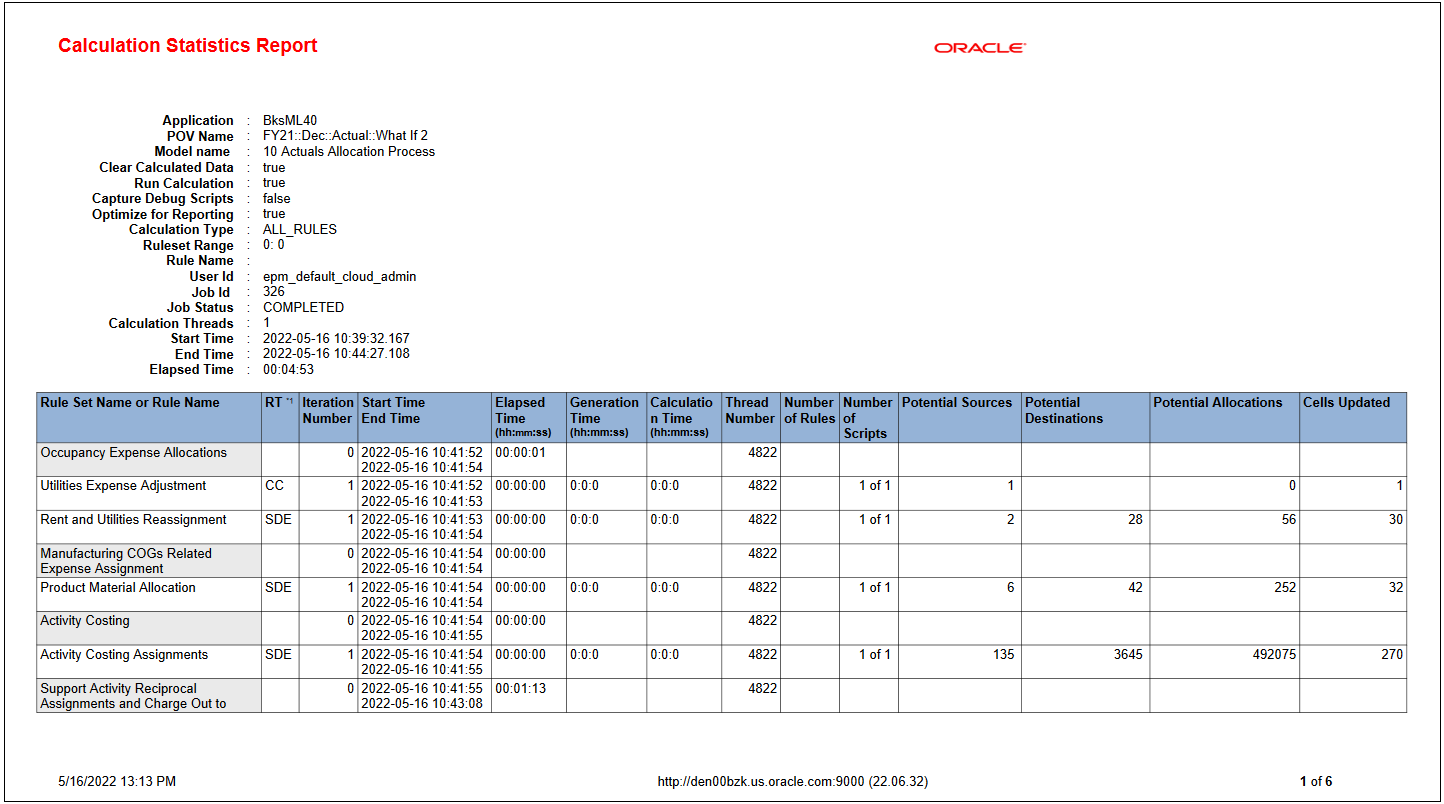Click the Oracle logo
The height and width of the screenshot is (804, 1444).
click(x=980, y=48)
